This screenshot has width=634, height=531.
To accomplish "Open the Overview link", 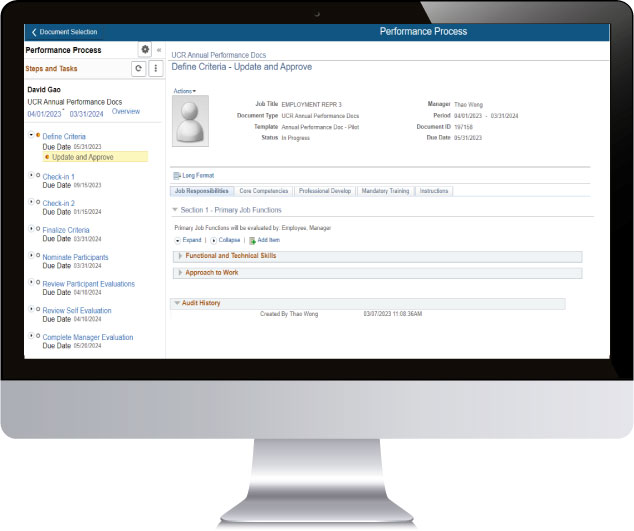I will pyautogui.click(x=126, y=112).
